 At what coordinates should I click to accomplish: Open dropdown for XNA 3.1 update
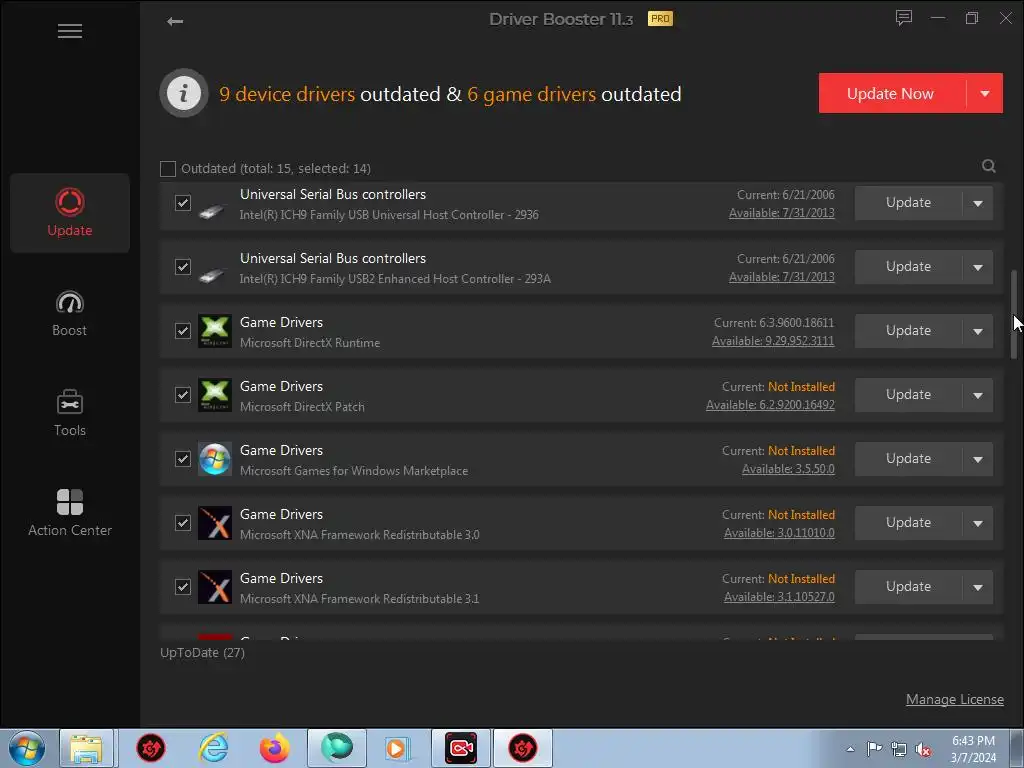978,587
